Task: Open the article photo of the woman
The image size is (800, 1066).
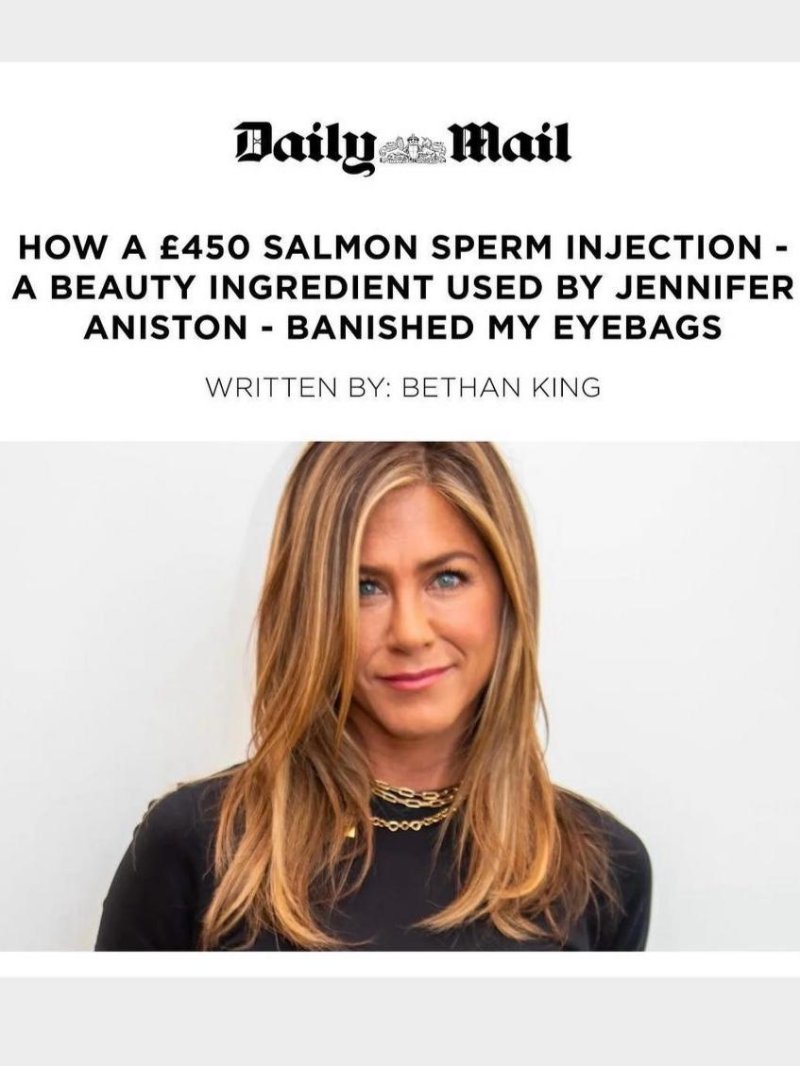Action: coord(400,695)
